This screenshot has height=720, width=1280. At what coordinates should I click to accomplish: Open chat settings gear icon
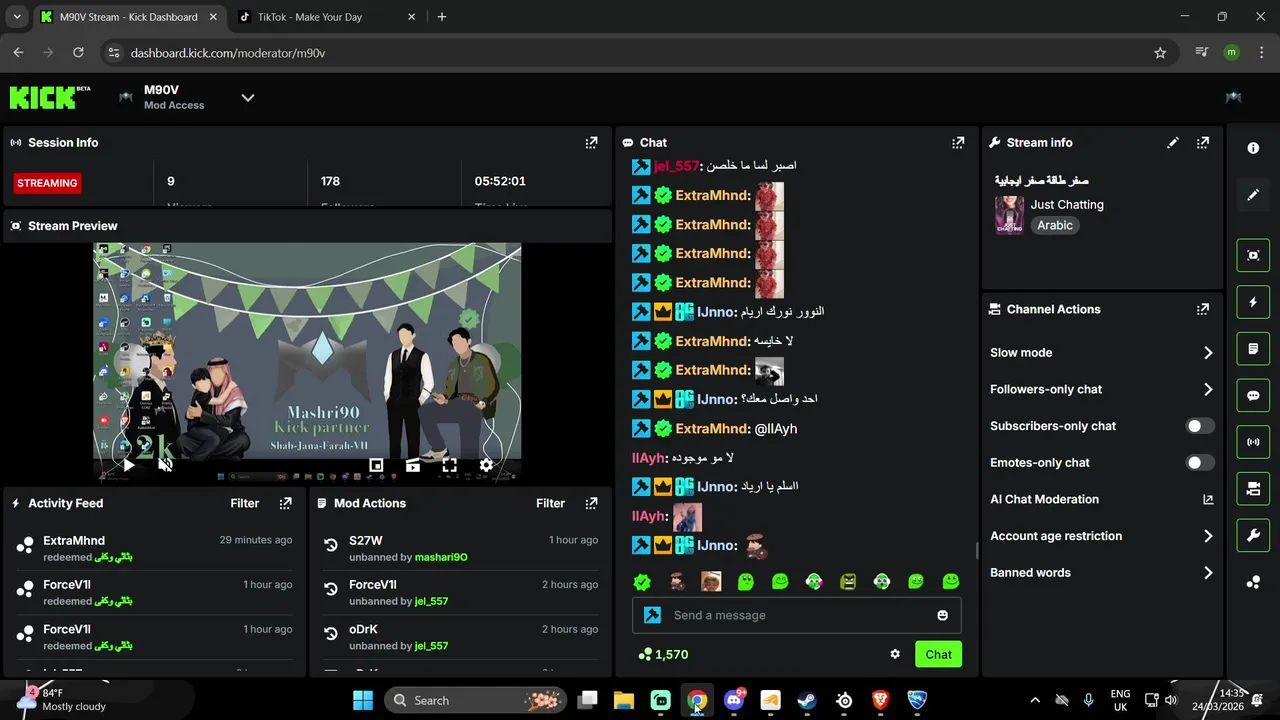[x=895, y=655]
